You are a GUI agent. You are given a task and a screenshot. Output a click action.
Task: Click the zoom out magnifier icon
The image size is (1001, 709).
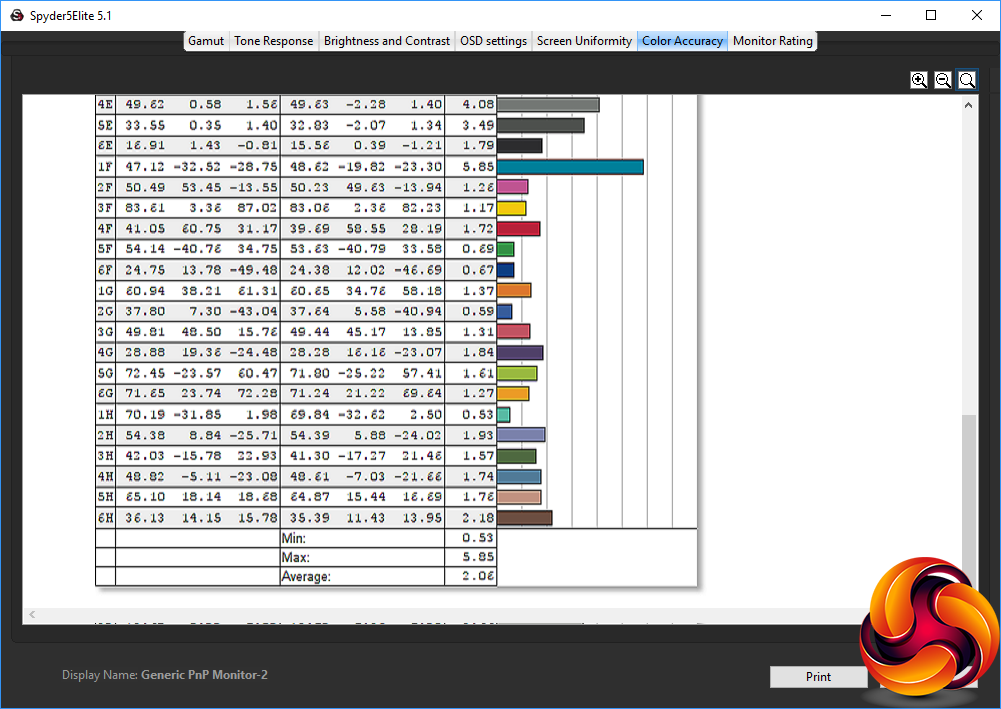(943, 80)
